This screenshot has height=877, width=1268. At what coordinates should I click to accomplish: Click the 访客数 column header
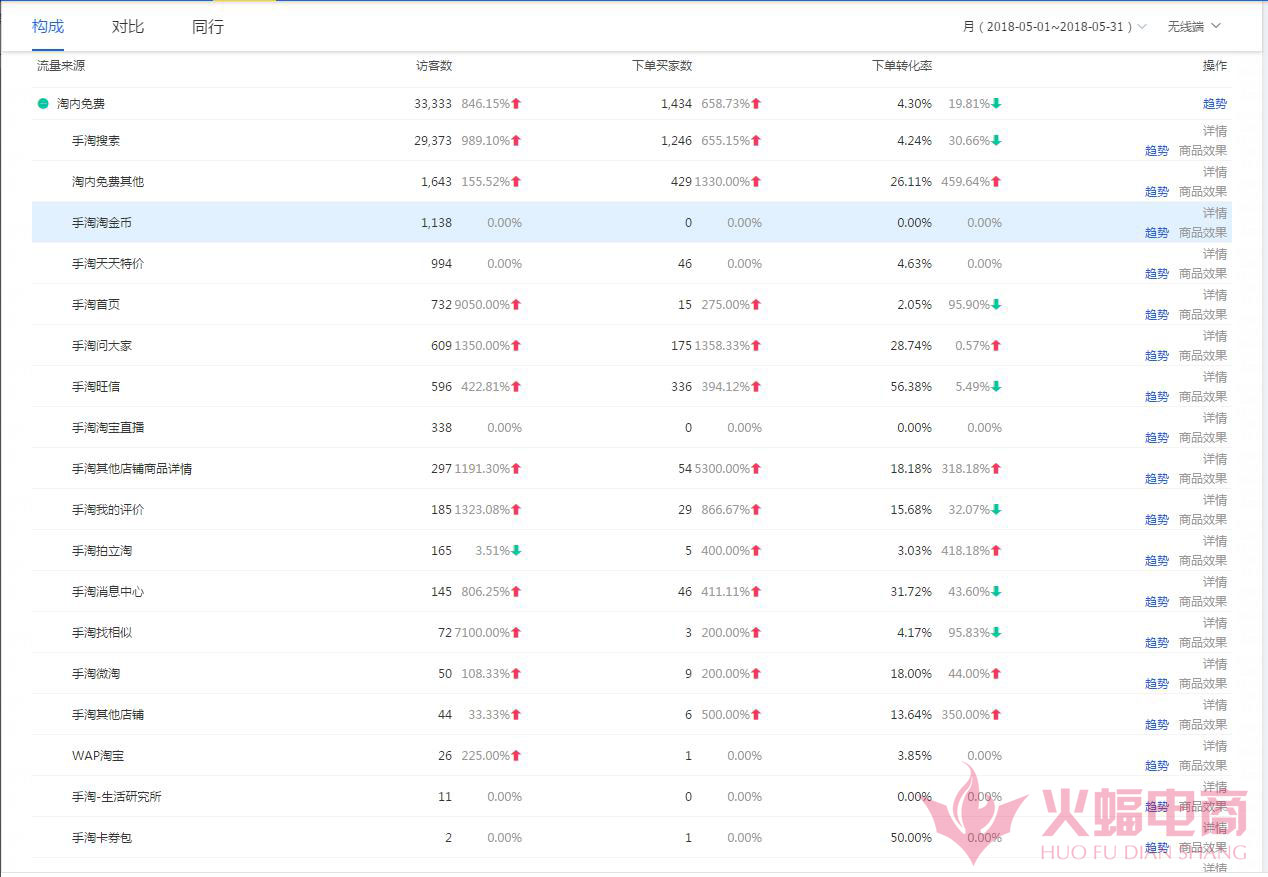[x=434, y=66]
